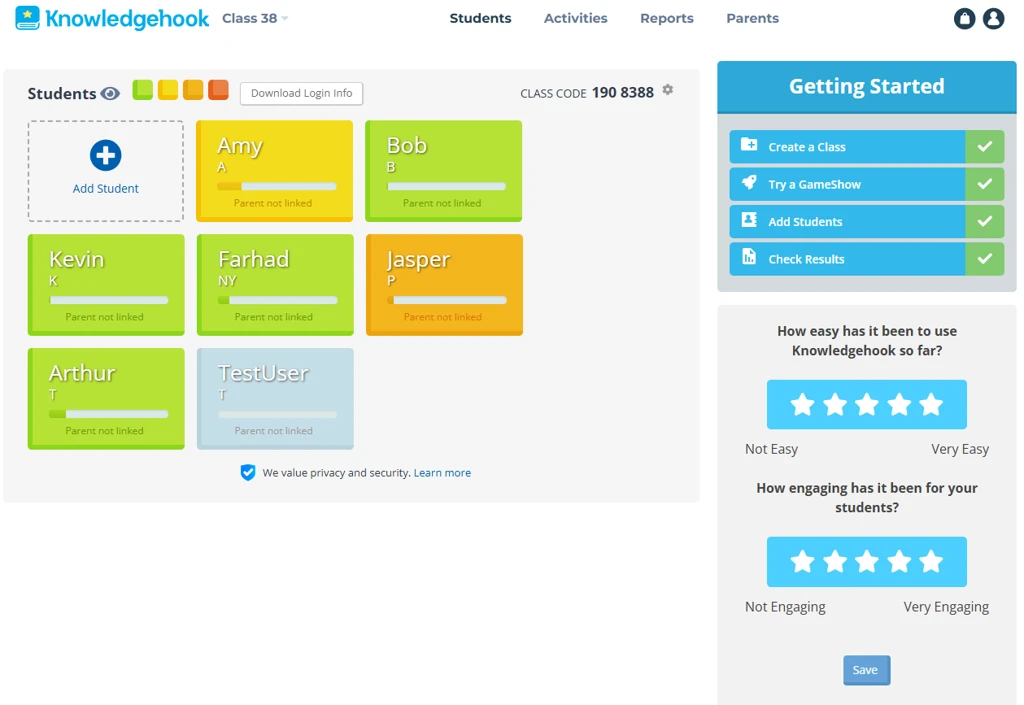Screen dimensions: 1024x705
Task: Open Amy's student card
Action: point(274,171)
